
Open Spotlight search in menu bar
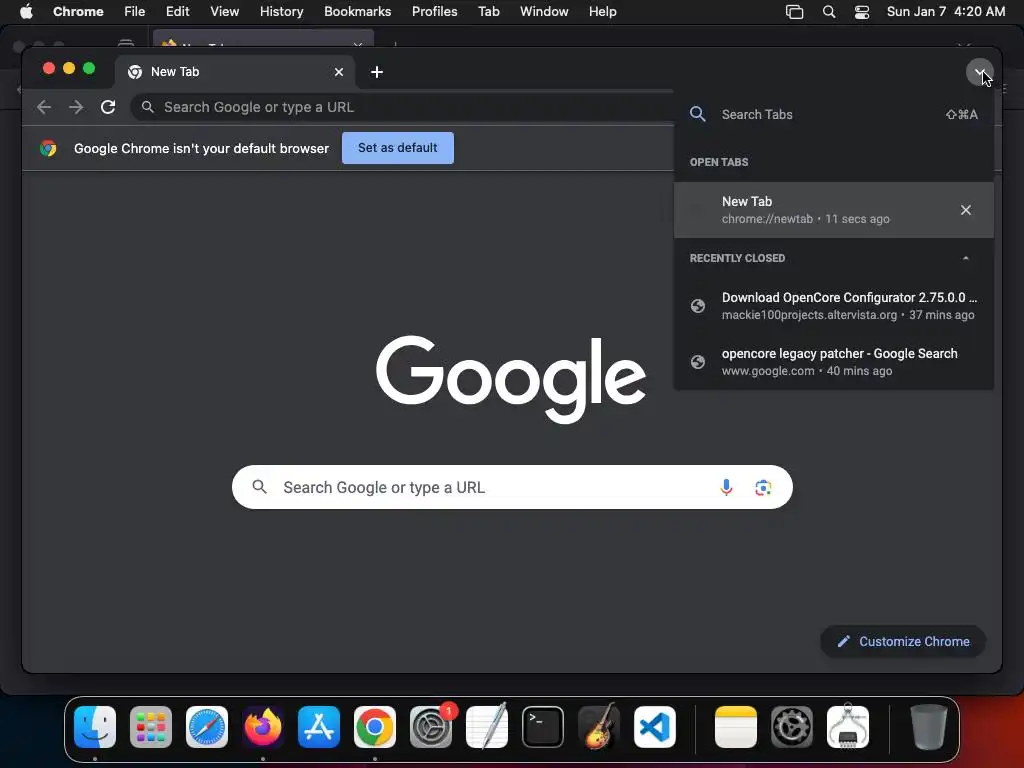[829, 12]
